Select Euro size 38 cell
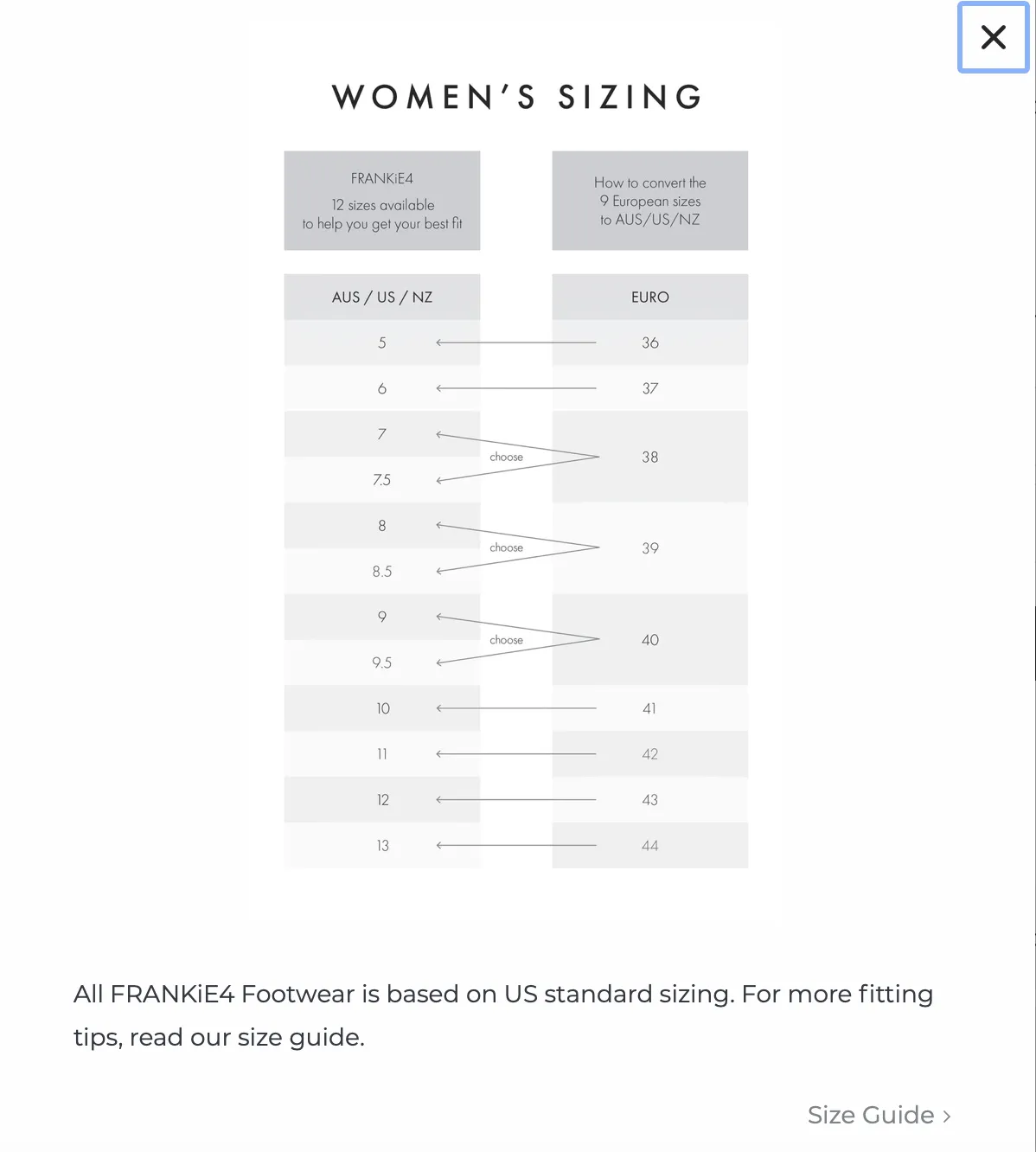The height and width of the screenshot is (1152, 1036). [650, 457]
